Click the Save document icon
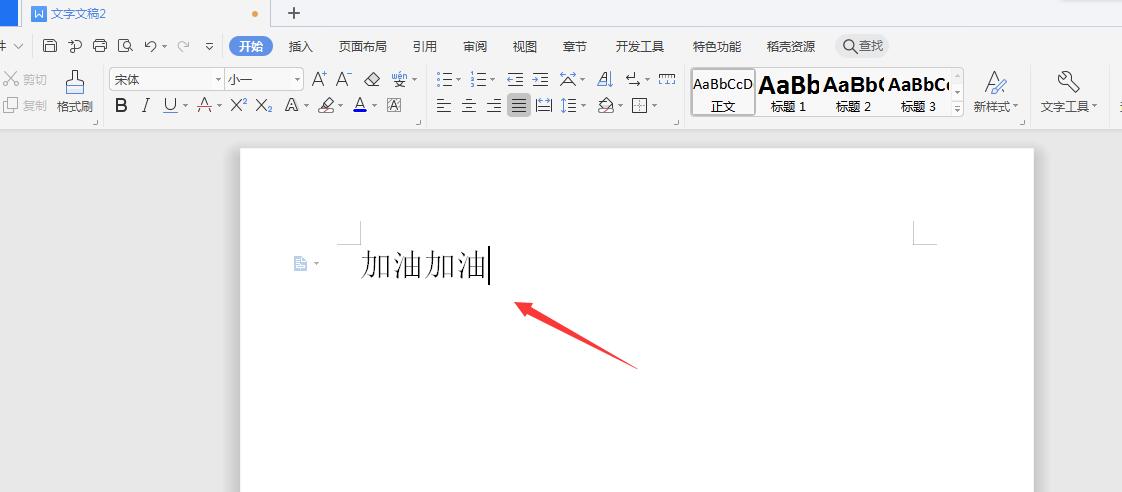Screen dimensions: 1122x492 49,46
